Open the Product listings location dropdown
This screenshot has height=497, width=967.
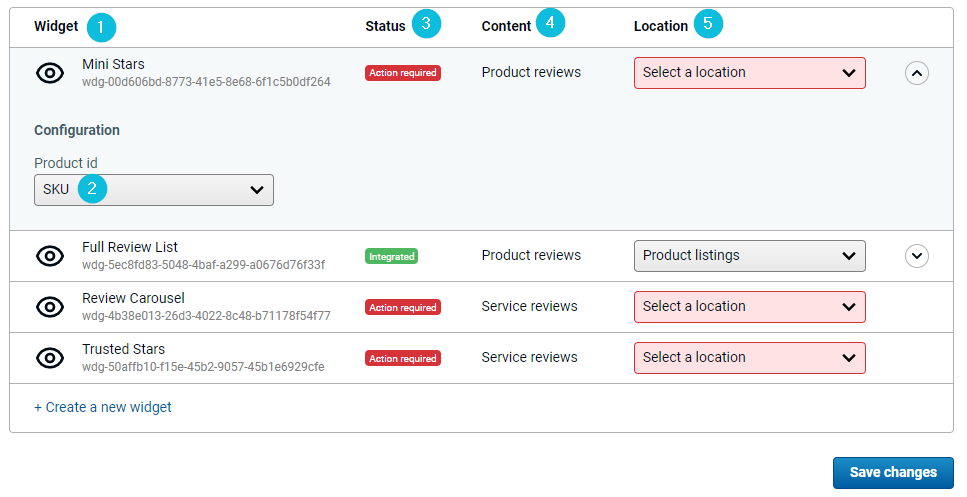pos(749,256)
